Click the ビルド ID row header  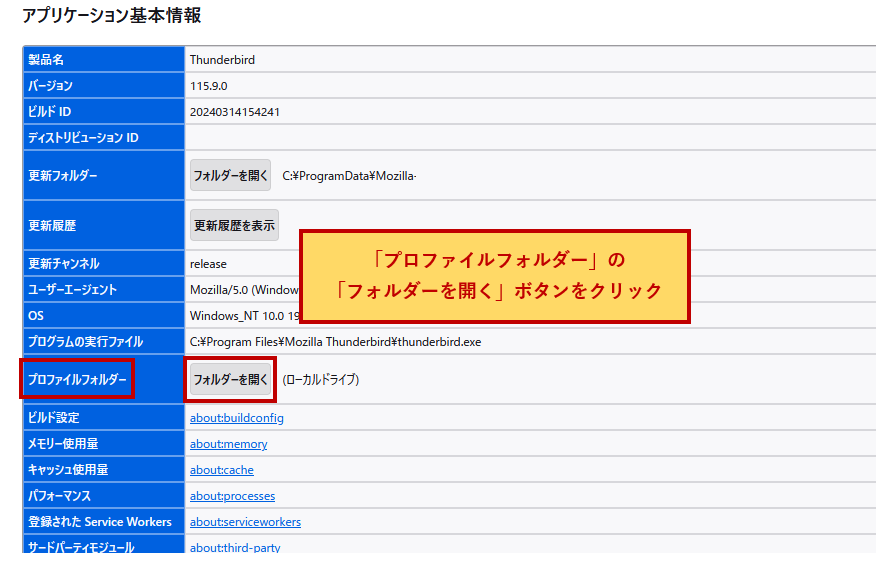point(104,112)
